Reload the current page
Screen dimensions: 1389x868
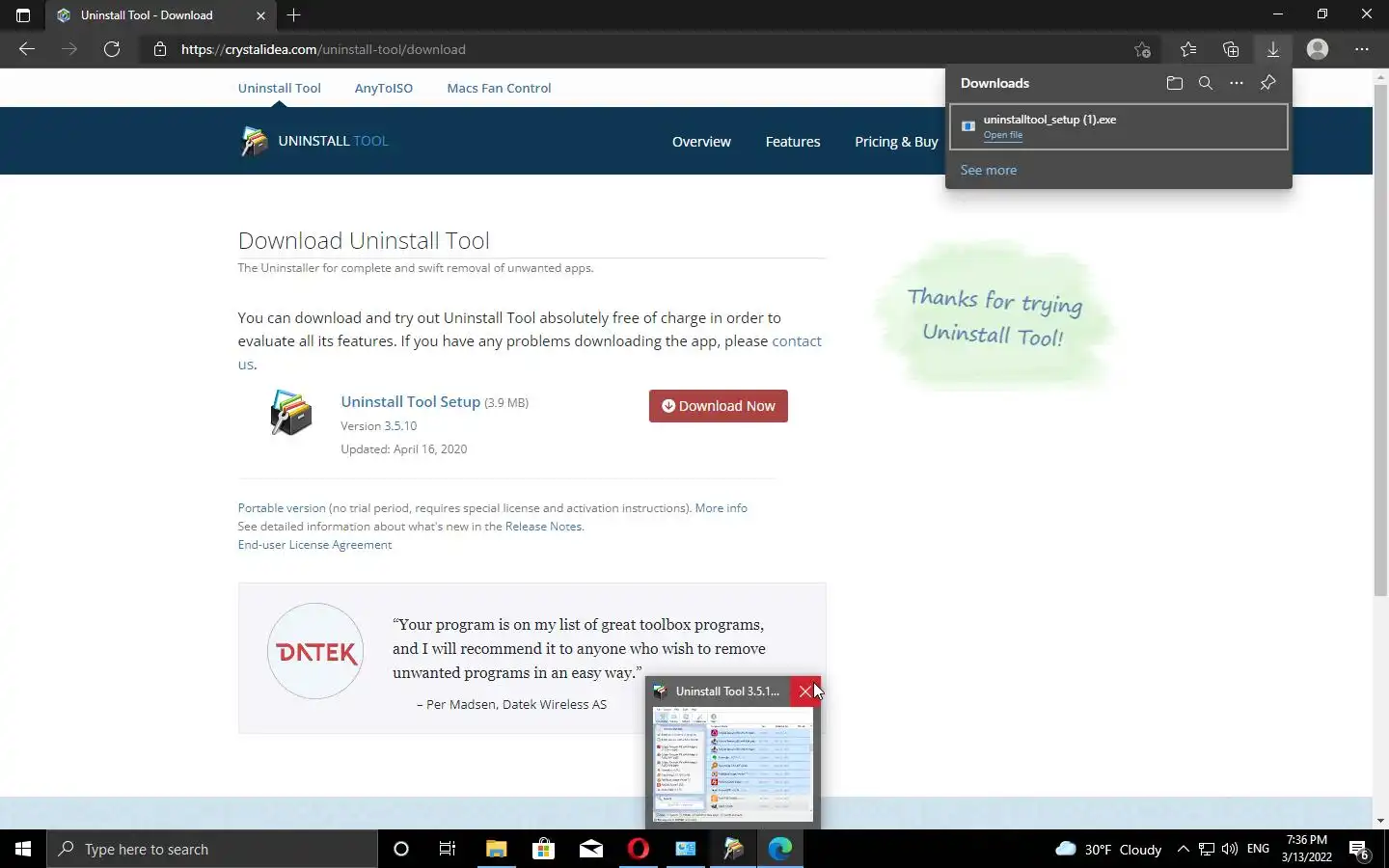112,49
